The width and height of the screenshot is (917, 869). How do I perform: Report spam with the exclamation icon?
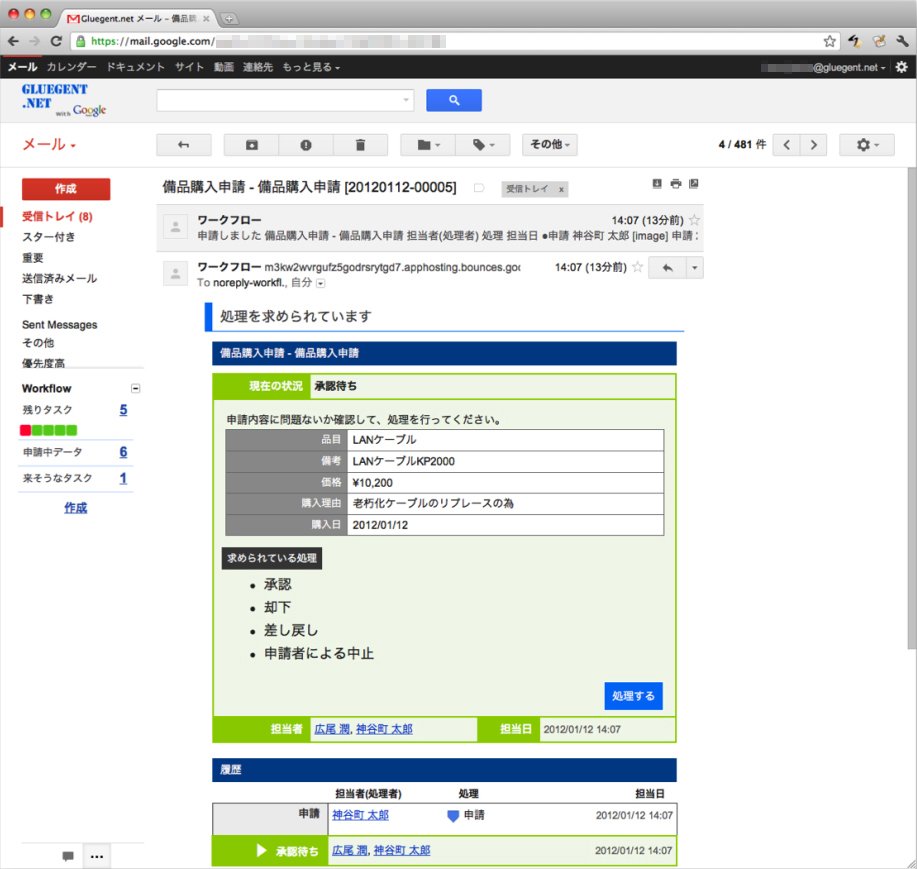click(x=306, y=144)
